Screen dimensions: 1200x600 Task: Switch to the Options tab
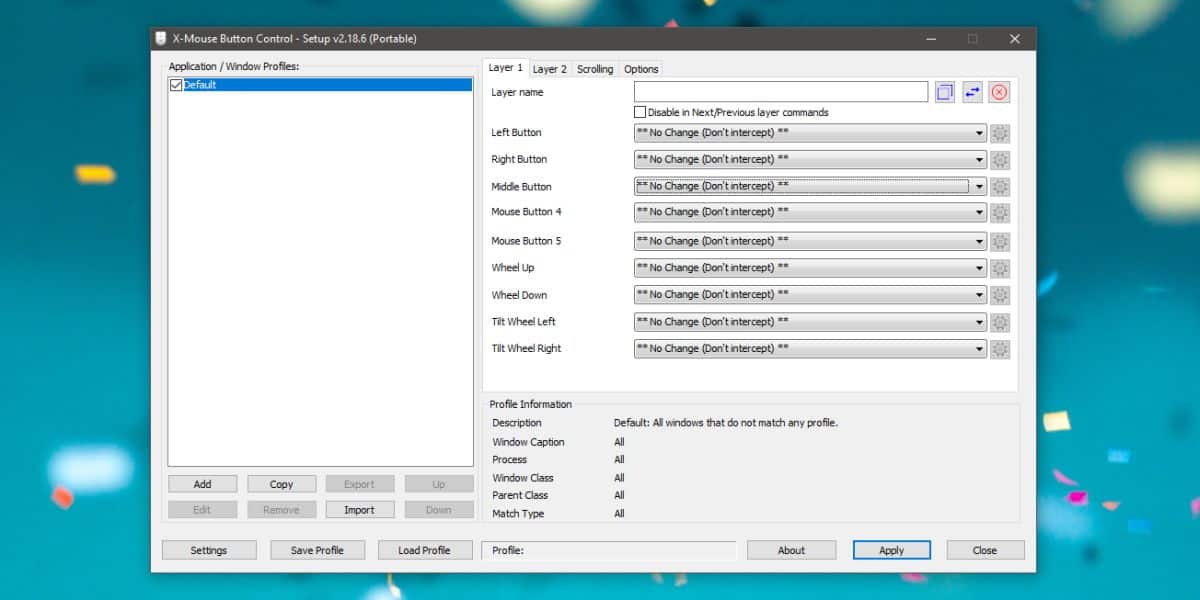tap(641, 69)
